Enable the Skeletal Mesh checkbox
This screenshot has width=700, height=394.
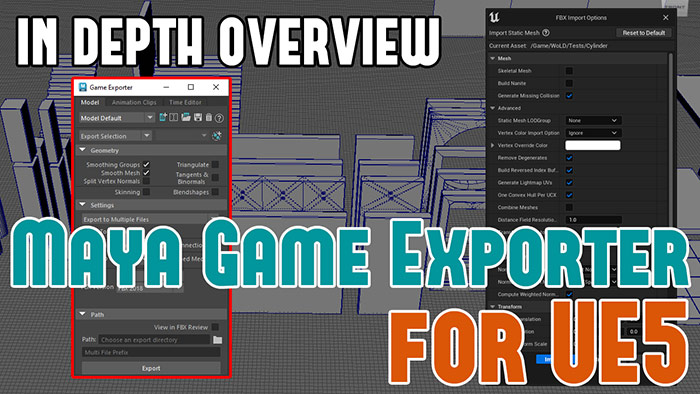coord(569,71)
